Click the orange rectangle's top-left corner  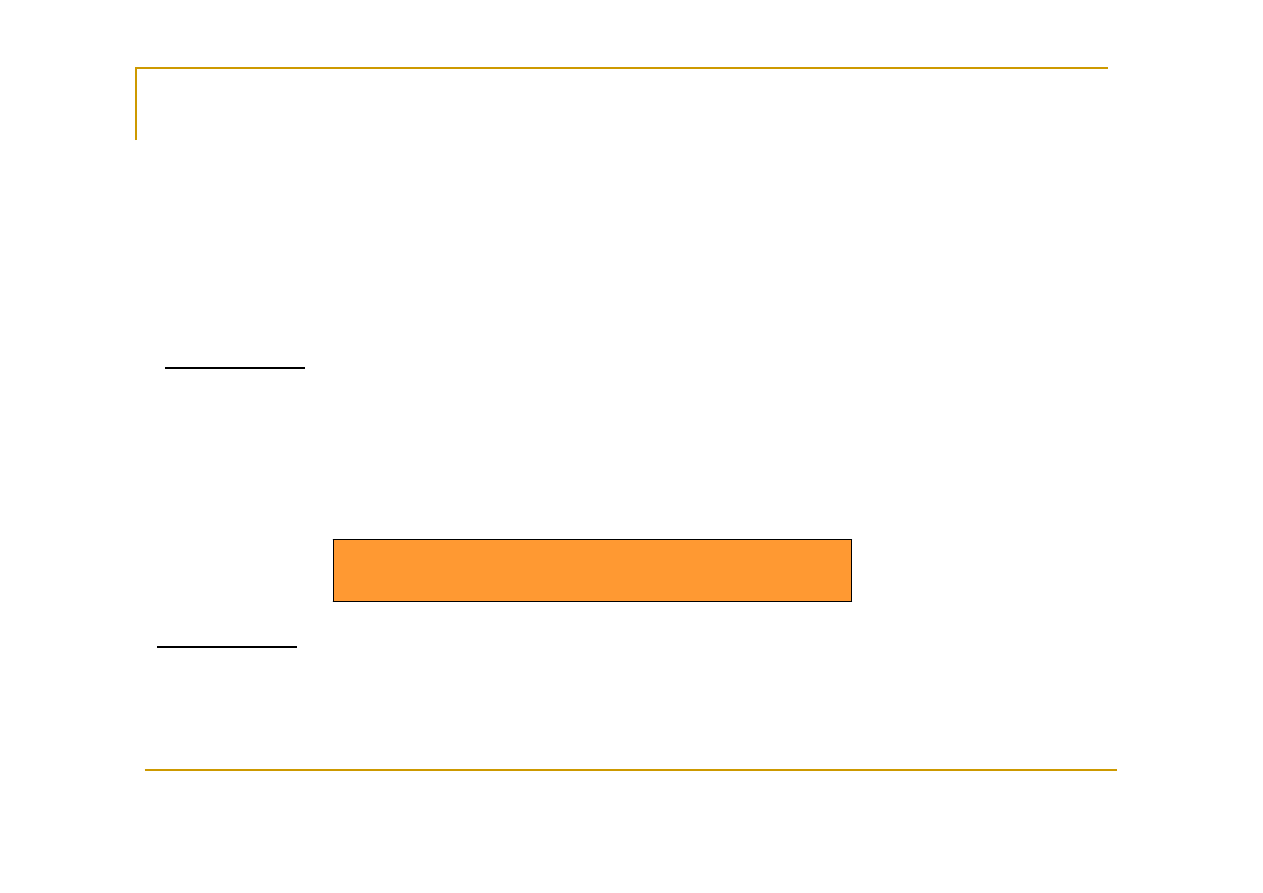334,540
